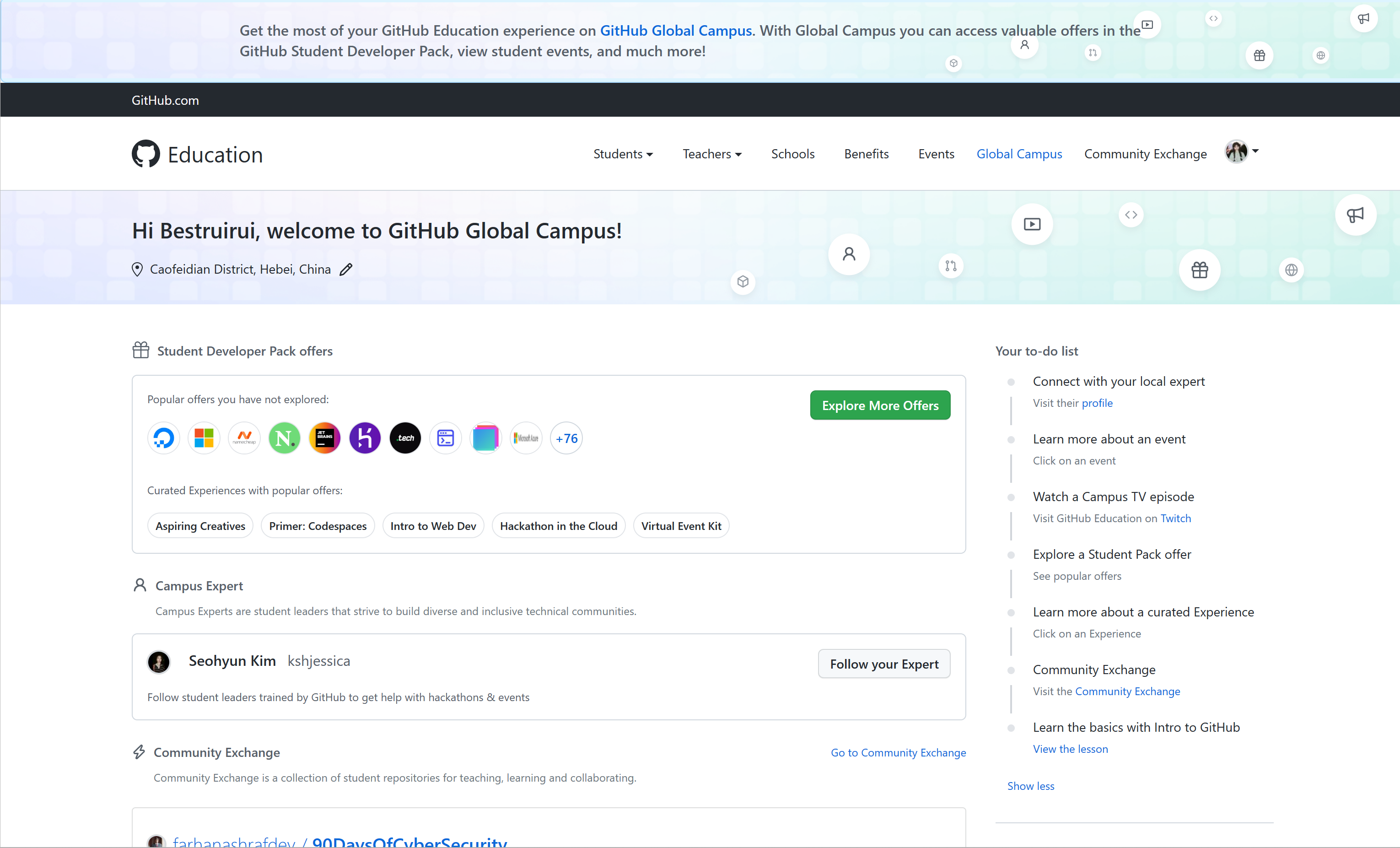This screenshot has width=1400, height=848.
Task: Open the Twitch link in to-do list
Action: tap(1175, 519)
